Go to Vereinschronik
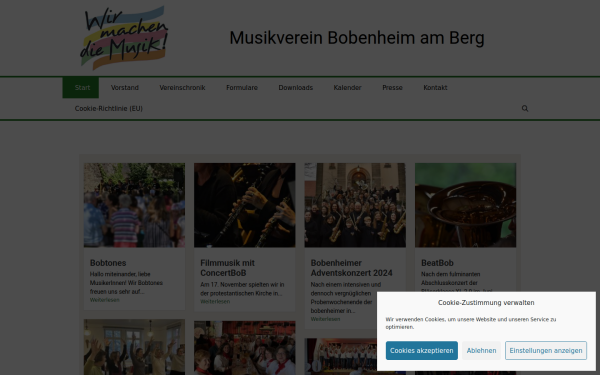Image resolution: width=600 pixels, height=375 pixels. (183, 88)
